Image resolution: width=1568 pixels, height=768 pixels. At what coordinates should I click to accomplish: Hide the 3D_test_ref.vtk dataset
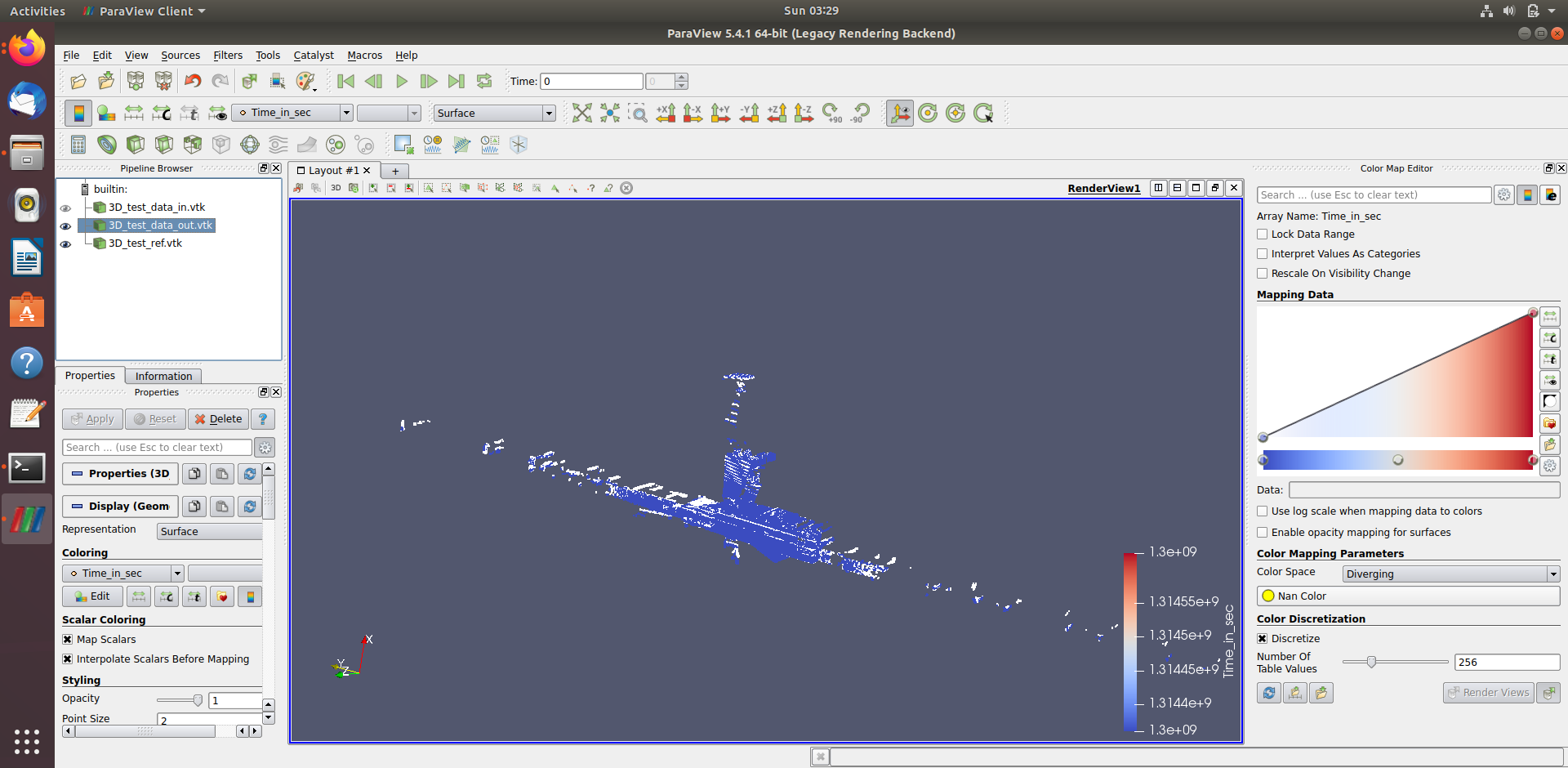tap(65, 243)
